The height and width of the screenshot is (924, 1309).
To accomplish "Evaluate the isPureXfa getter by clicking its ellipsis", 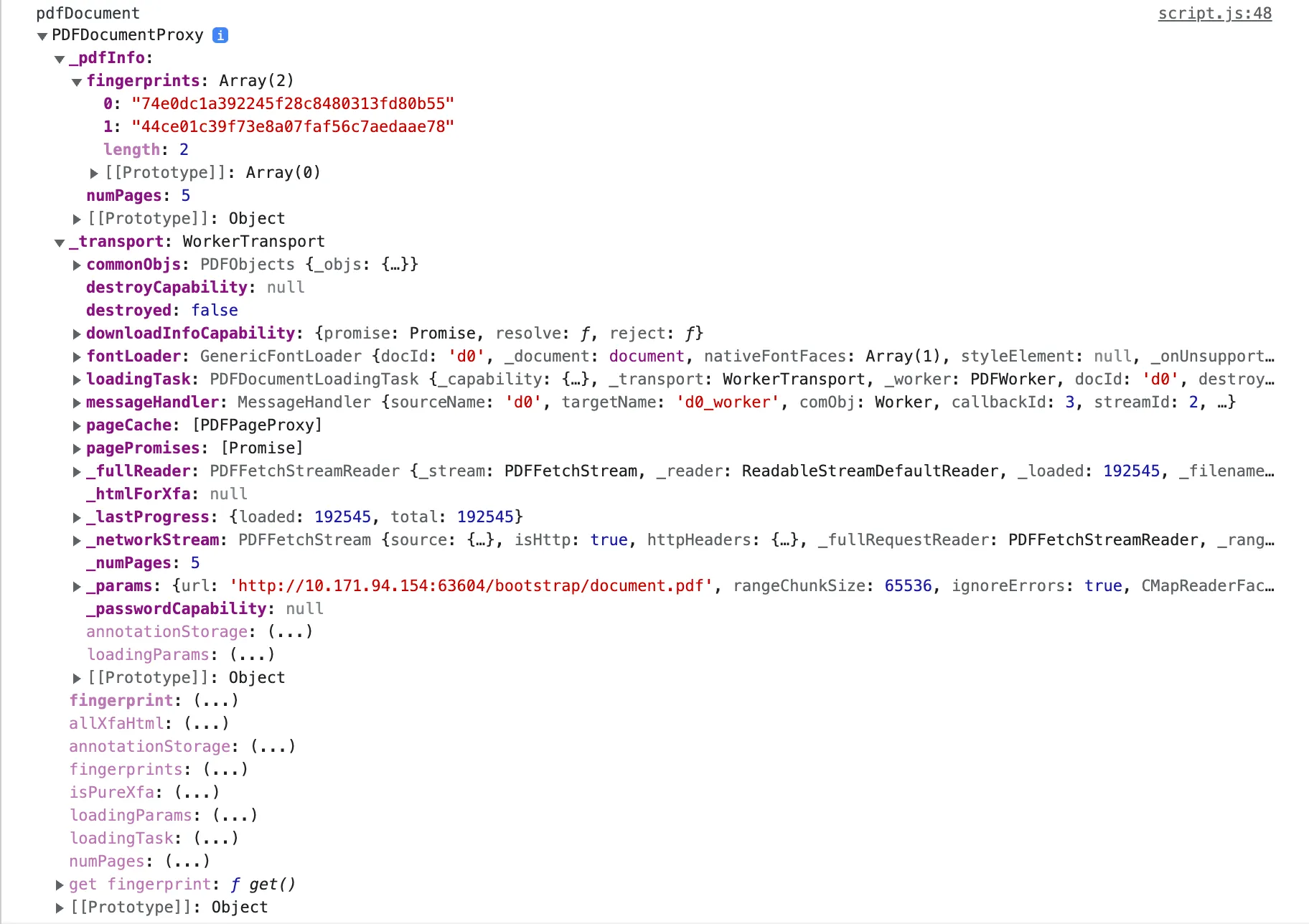I will 199,792.
